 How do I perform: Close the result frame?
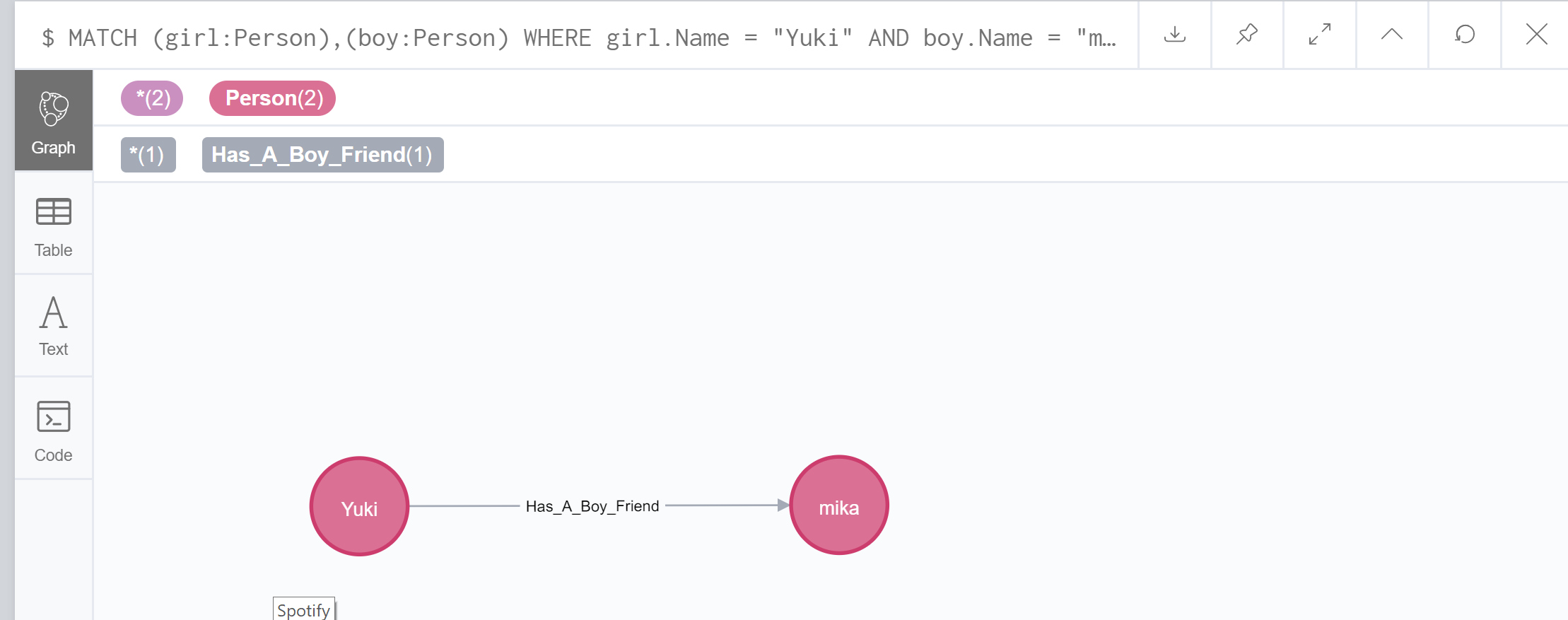click(x=1536, y=35)
